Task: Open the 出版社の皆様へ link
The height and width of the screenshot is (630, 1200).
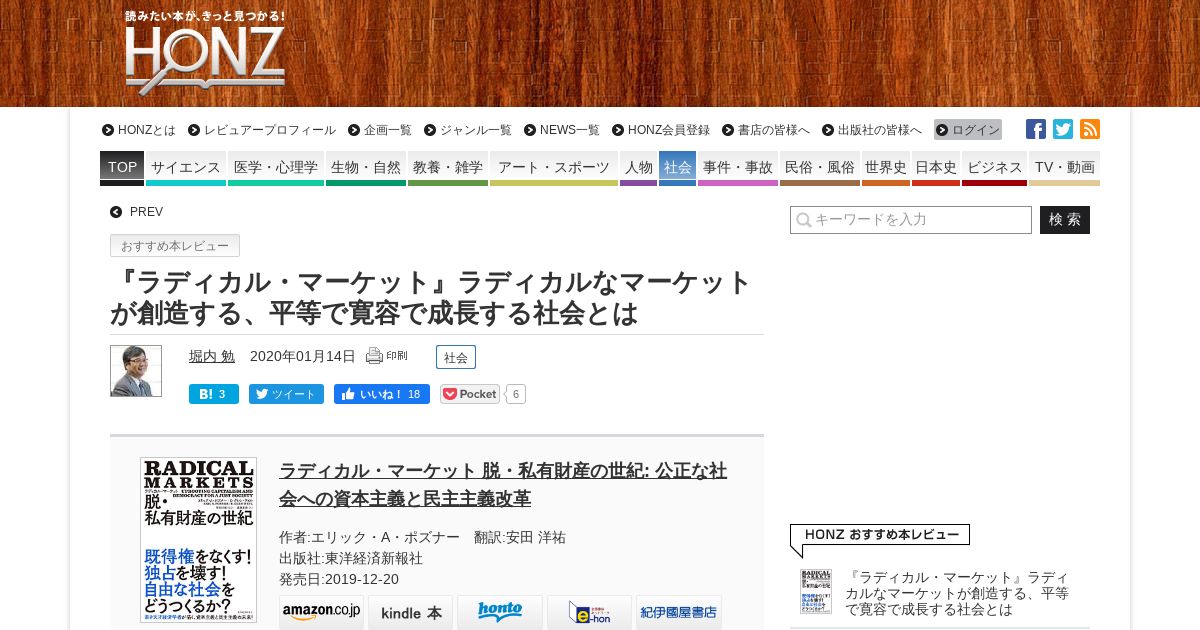Action: [872, 130]
